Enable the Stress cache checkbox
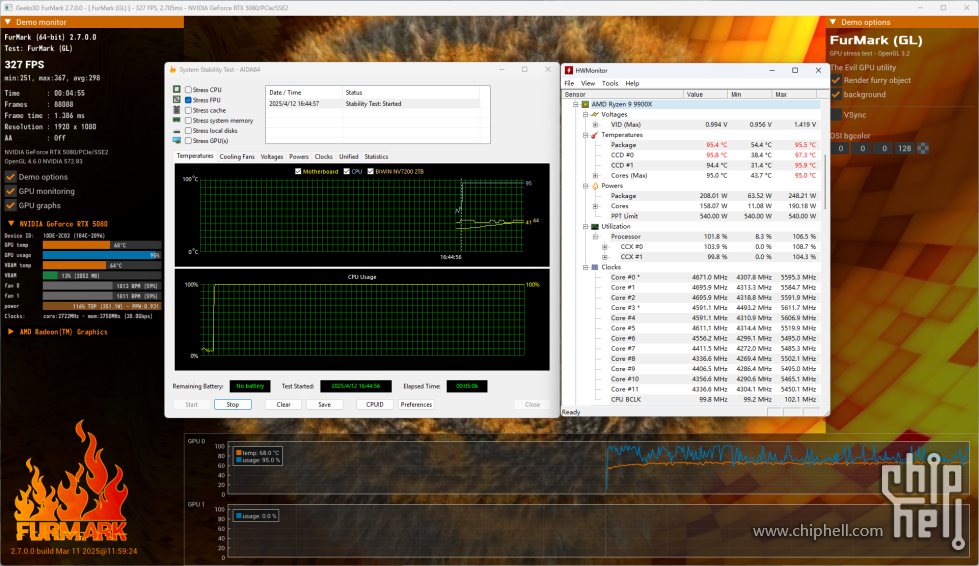 [x=188, y=110]
